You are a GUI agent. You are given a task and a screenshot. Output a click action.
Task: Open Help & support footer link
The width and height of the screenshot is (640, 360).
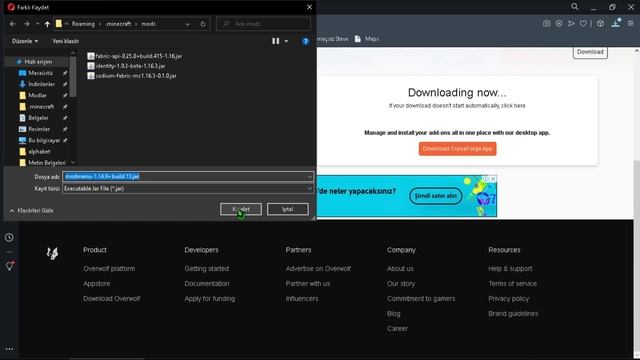pyautogui.click(x=510, y=269)
